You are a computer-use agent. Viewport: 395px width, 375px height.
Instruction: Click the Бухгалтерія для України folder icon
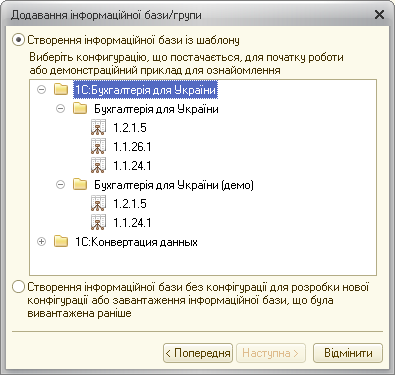point(80,108)
